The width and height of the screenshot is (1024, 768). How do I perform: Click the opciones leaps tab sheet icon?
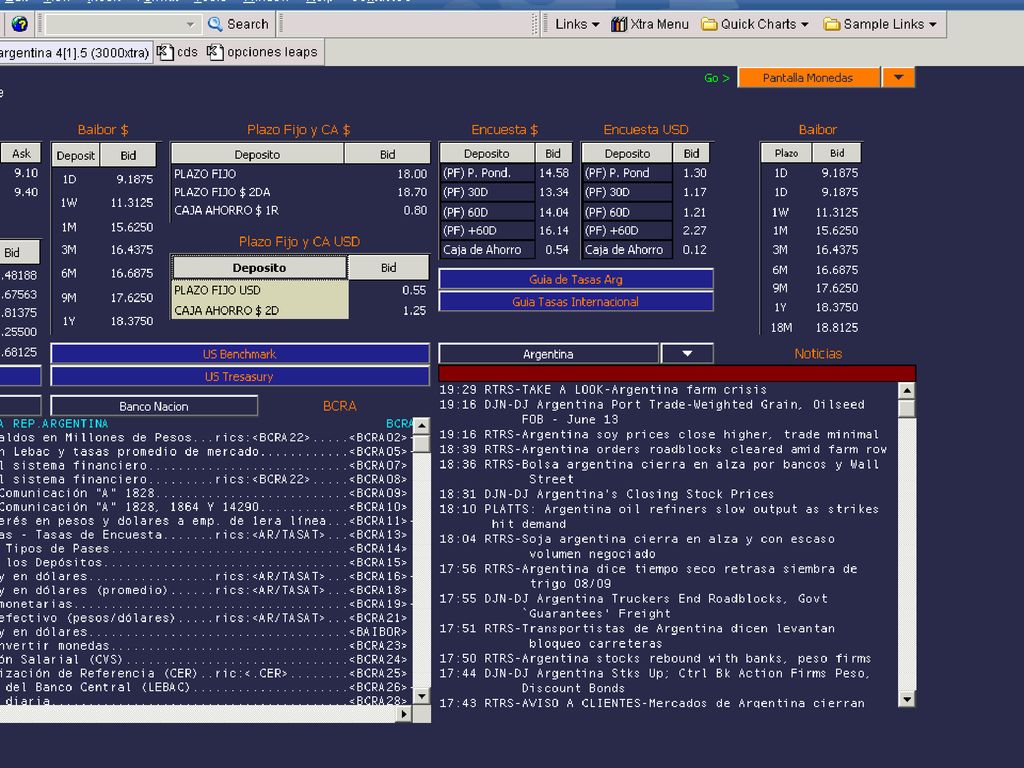[x=215, y=52]
